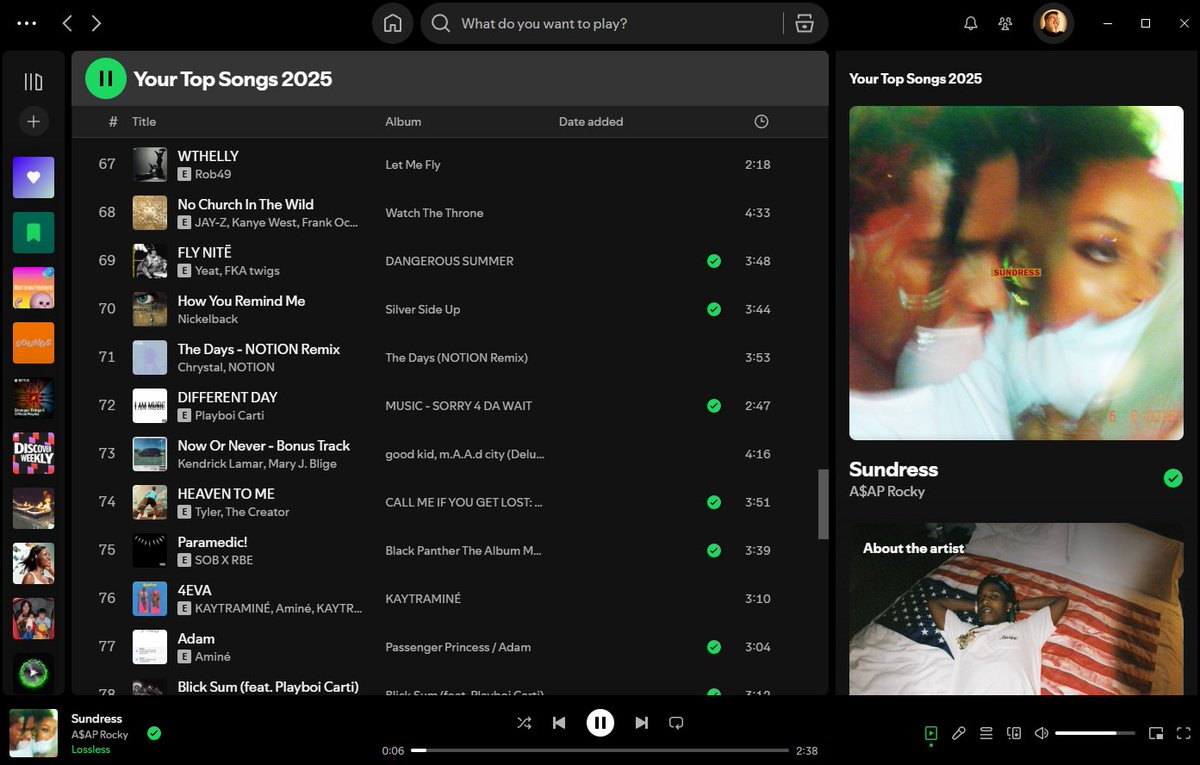Toggle saved checkmark for How You Remind Me
The height and width of the screenshot is (765, 1200).
(713, 309)
